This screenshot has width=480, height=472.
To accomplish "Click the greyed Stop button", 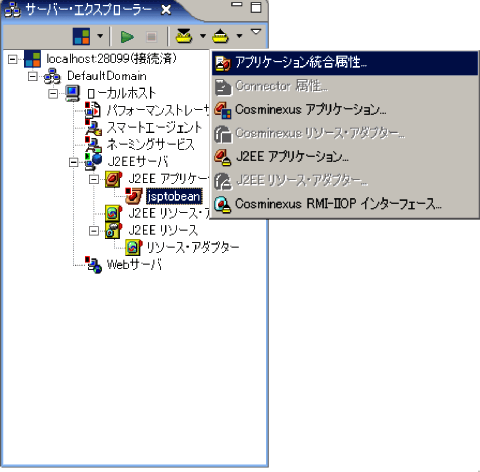I will tap(152, 36).
